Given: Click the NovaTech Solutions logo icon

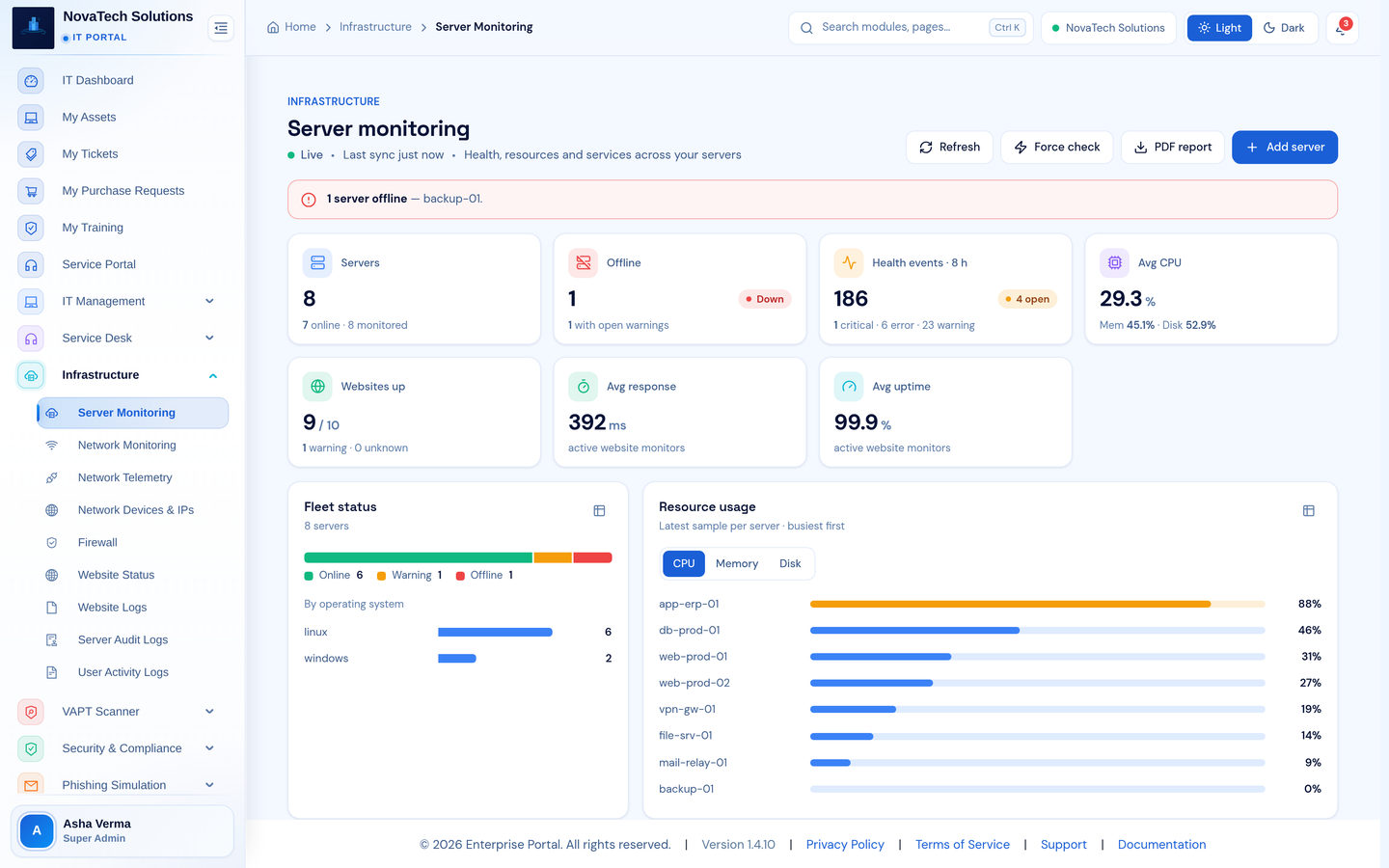Looking at the screenshot, I should [33, 27].
